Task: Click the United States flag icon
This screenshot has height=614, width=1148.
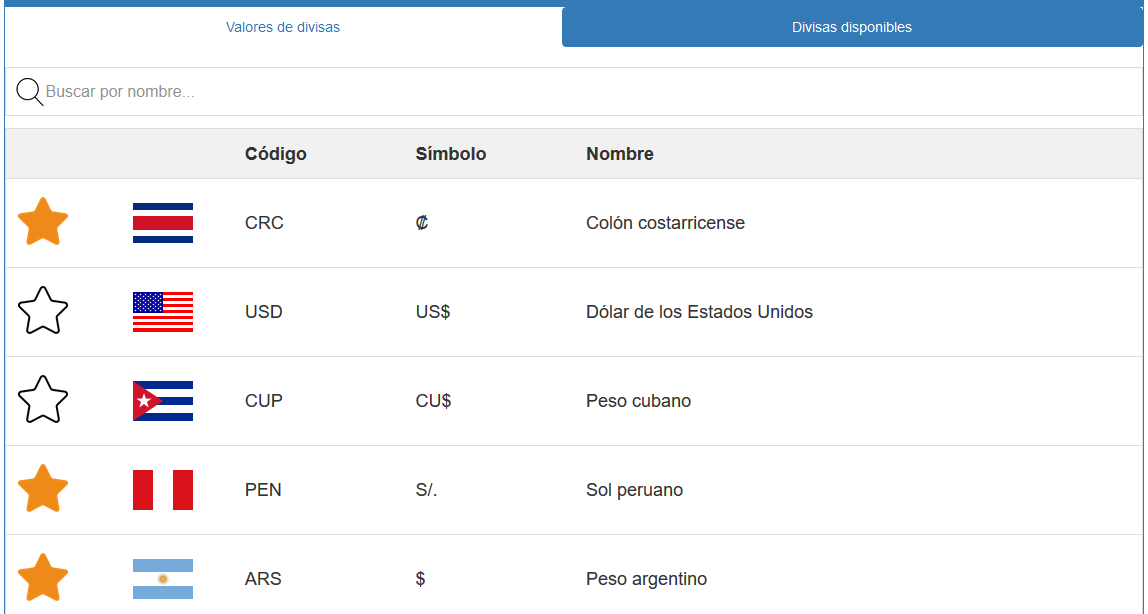Action: 162,311
